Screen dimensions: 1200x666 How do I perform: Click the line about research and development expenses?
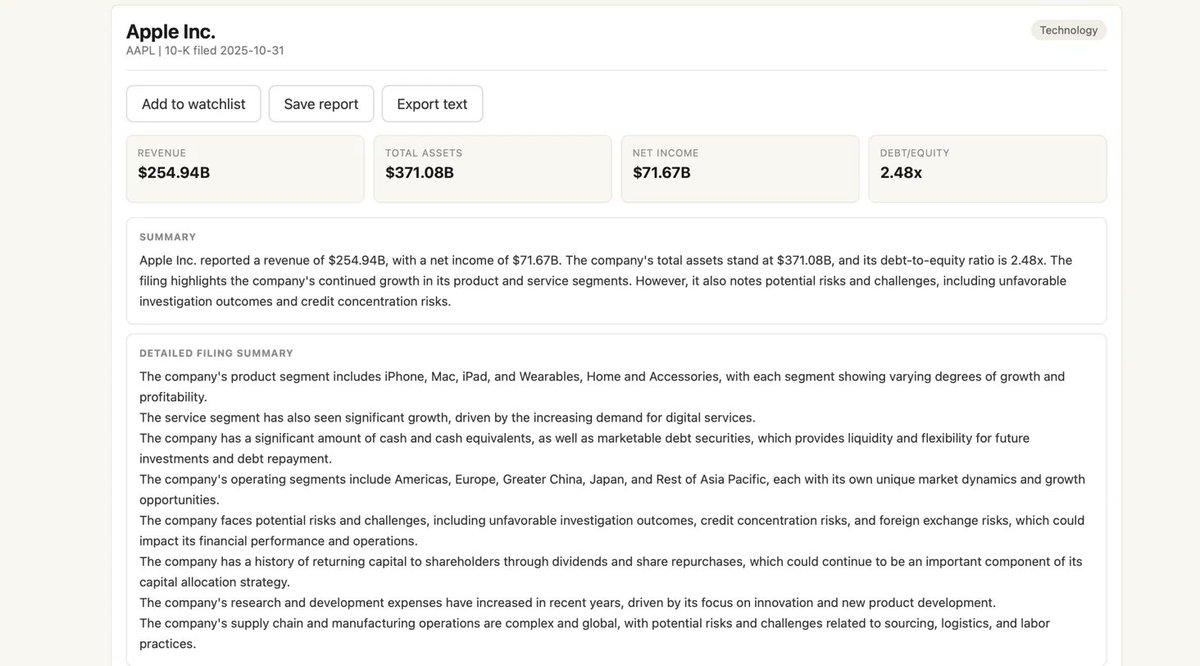(567, 602)
